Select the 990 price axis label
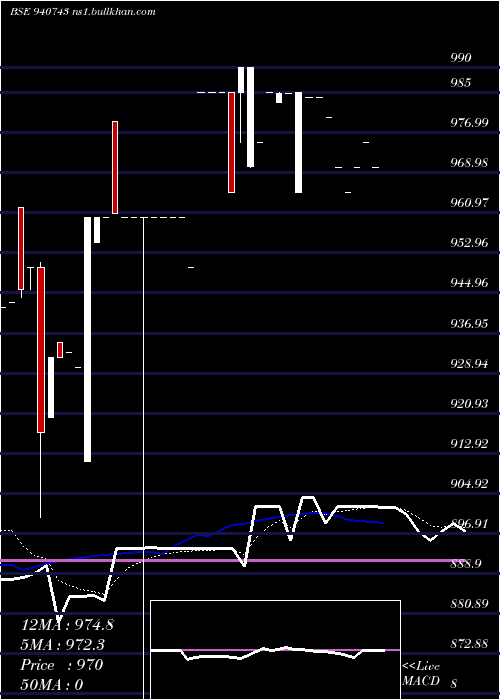 (x=461, y=58)
